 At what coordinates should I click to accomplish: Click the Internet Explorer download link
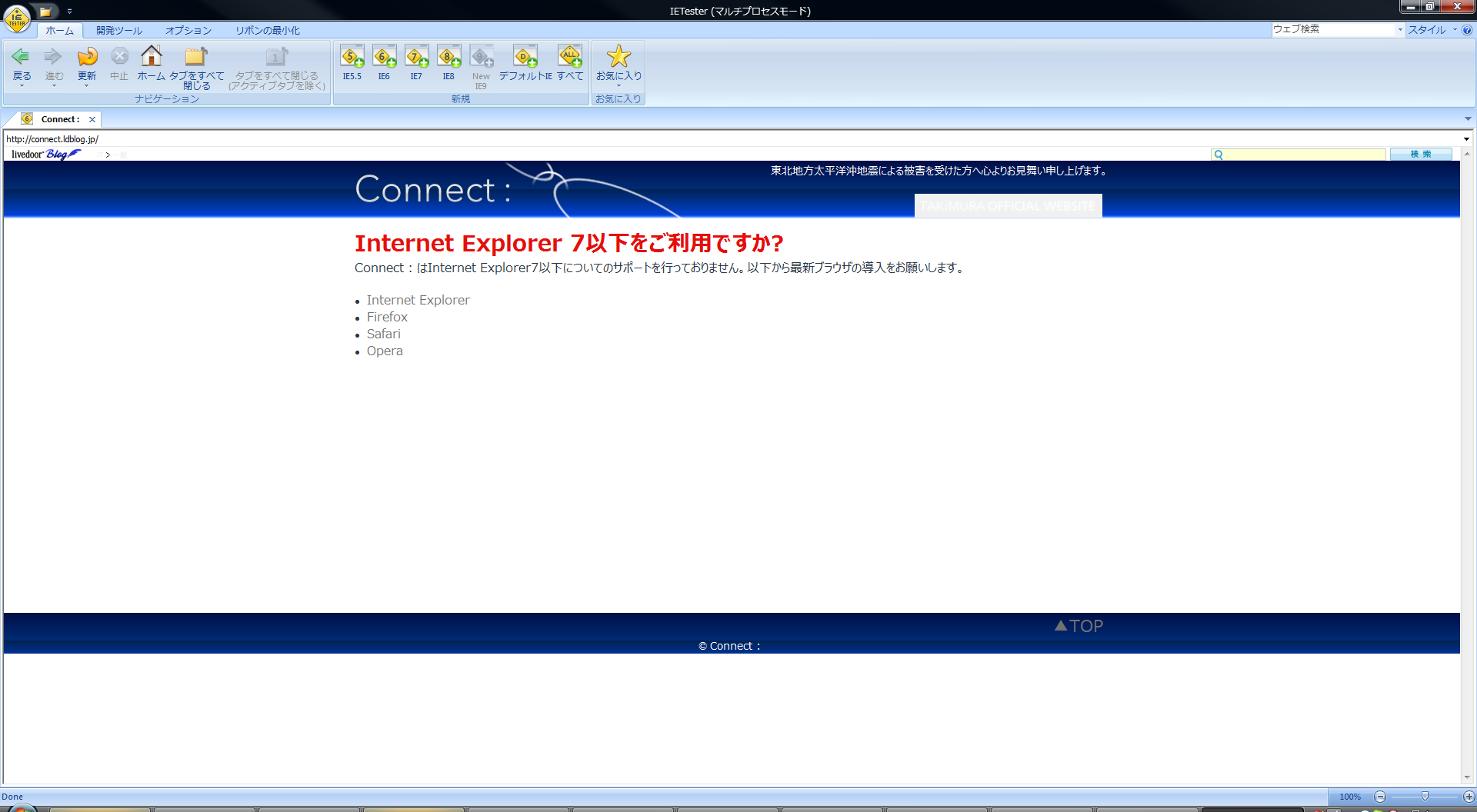coord(418,300)
